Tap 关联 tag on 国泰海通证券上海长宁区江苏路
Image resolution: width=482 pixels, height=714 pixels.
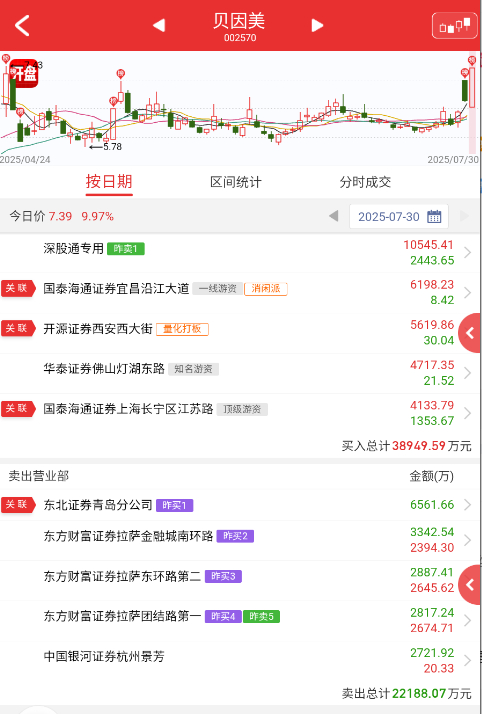[x=18, y=408]
